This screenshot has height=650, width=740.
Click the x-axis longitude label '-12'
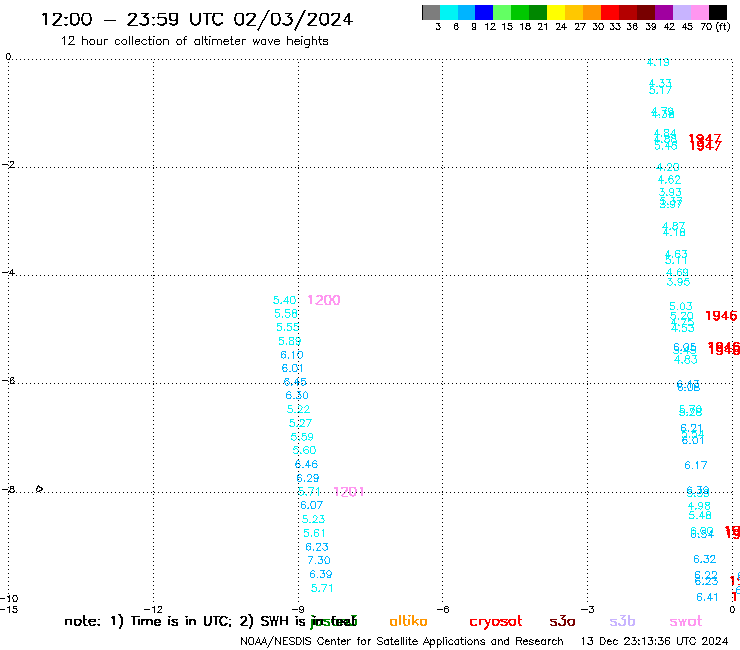[x=153, y=609]
